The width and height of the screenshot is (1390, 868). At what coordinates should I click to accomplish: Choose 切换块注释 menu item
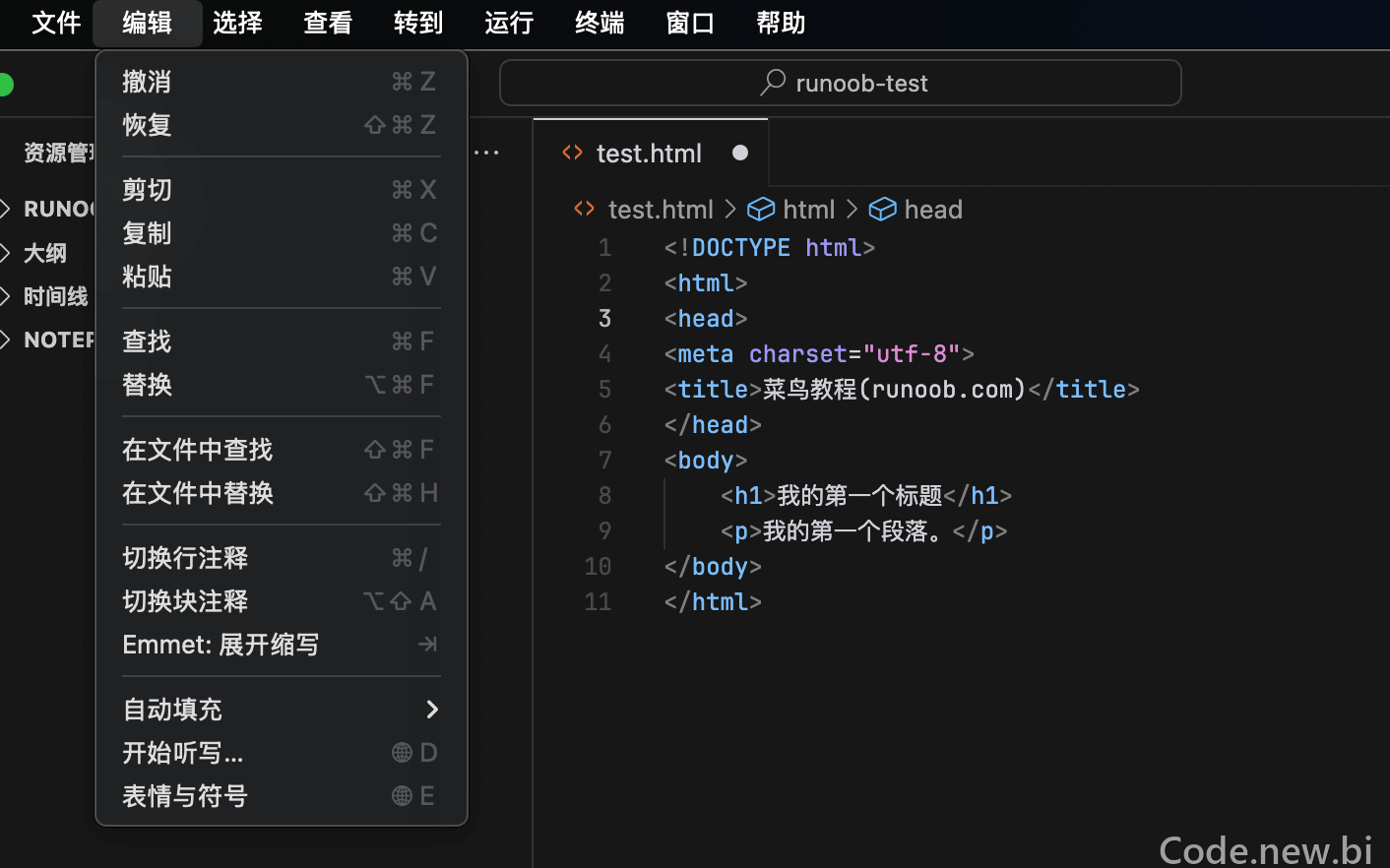pos(281,601)
